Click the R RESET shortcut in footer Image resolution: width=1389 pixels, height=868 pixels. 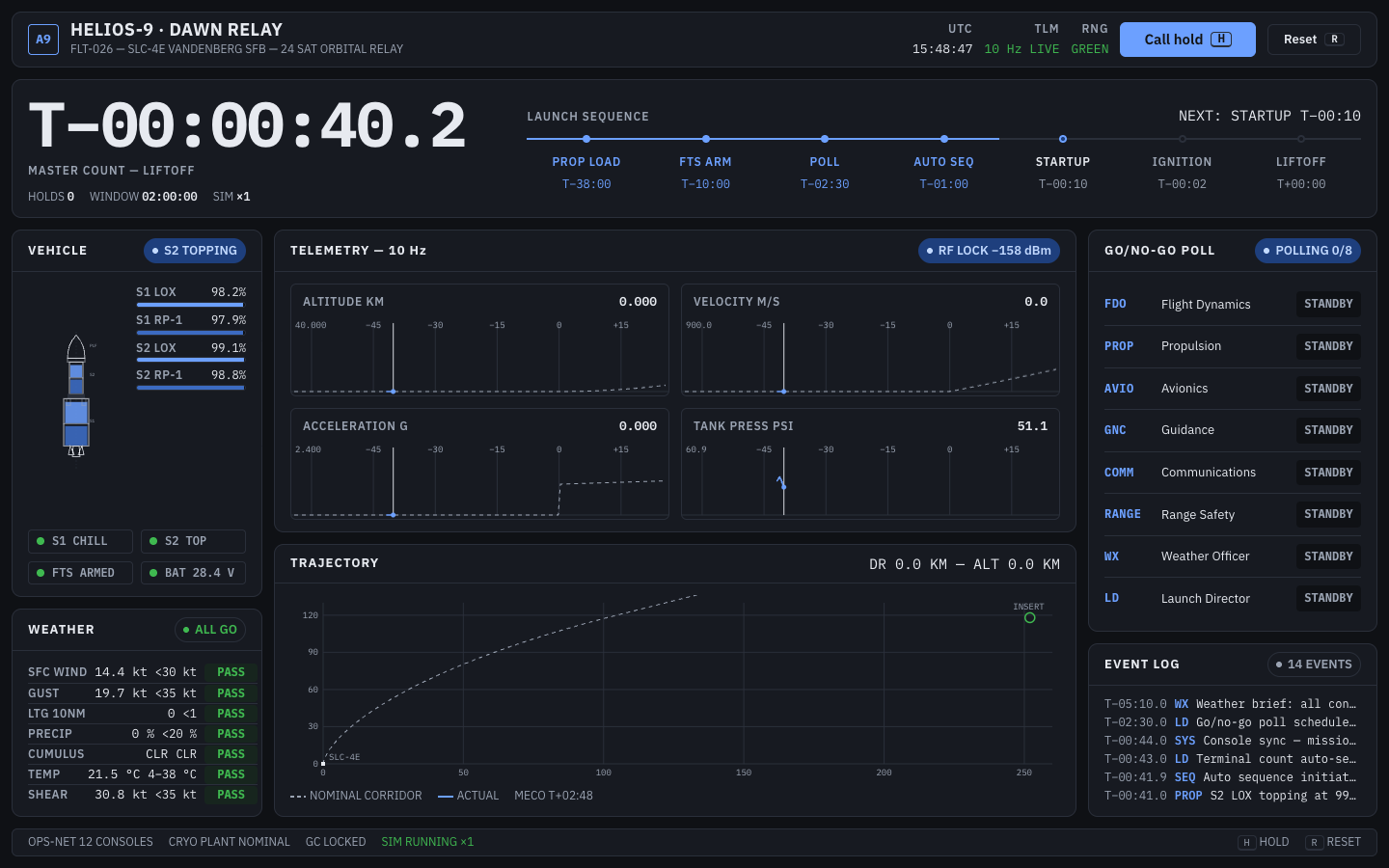(x=1333, y=842)
